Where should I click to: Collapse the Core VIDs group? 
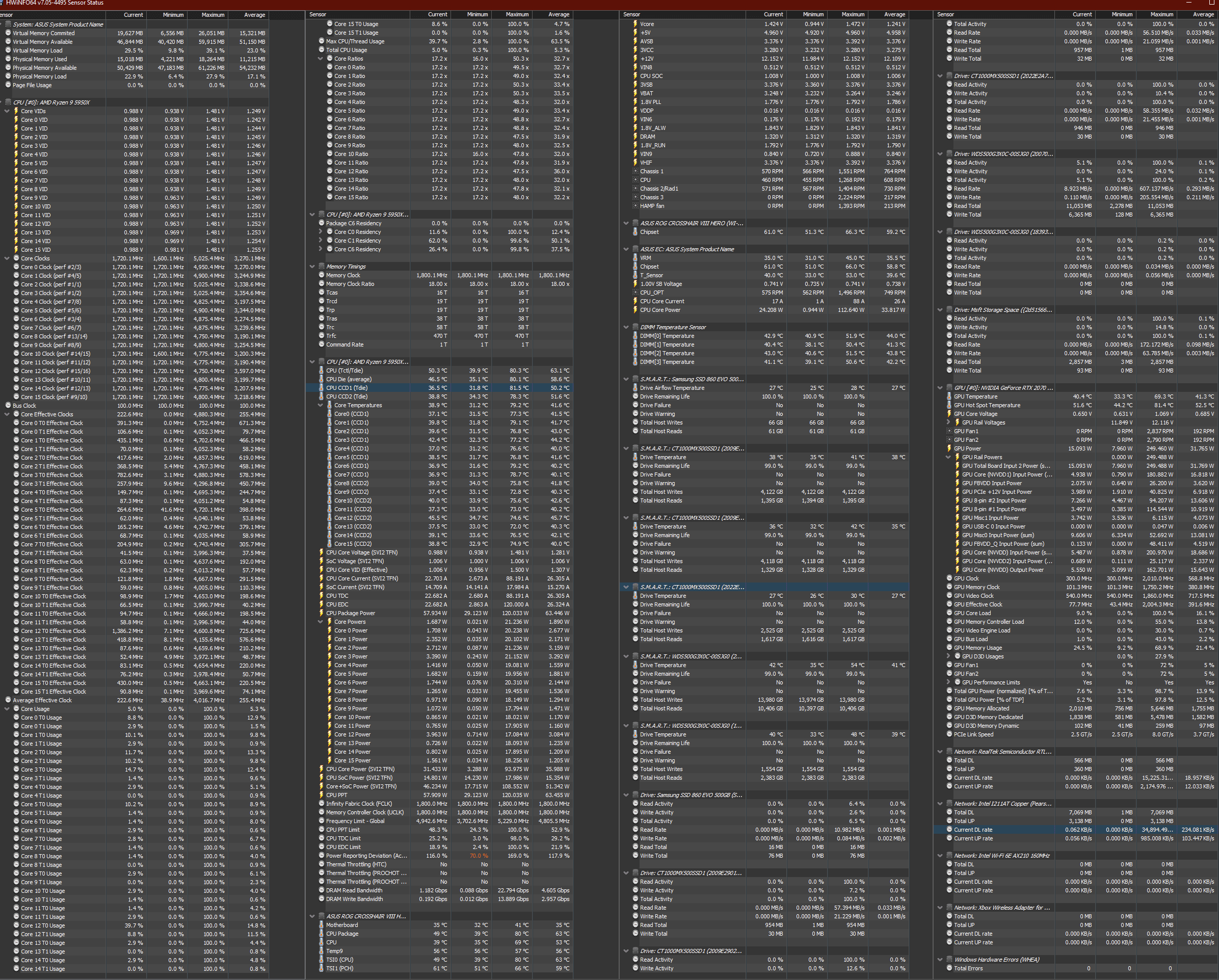(7, 112)
